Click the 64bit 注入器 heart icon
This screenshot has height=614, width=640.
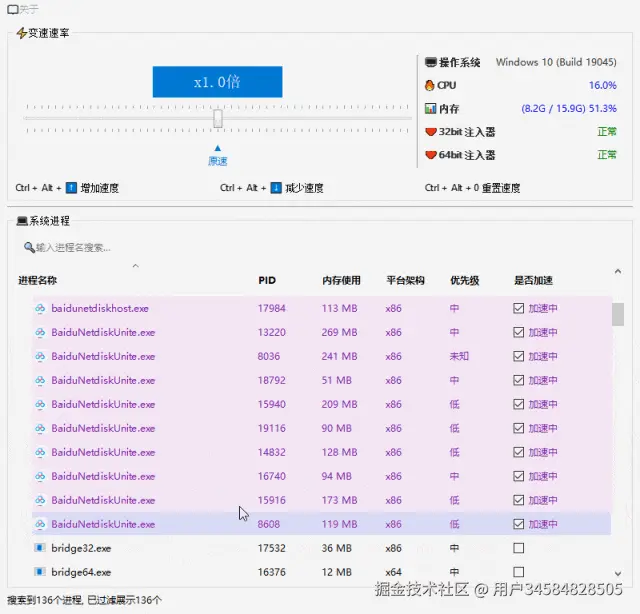coord(431,155)
